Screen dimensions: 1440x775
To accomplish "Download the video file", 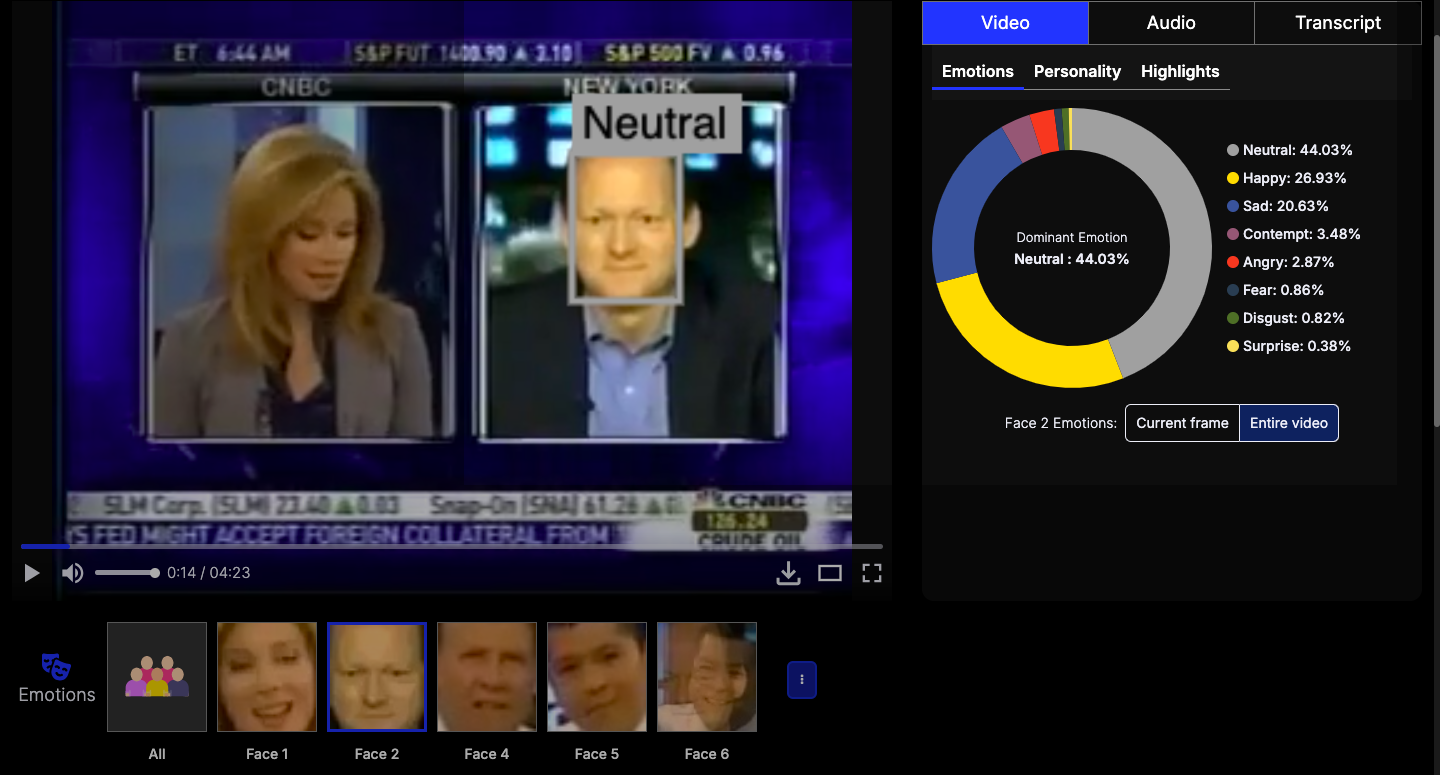I will pos(789,573).
